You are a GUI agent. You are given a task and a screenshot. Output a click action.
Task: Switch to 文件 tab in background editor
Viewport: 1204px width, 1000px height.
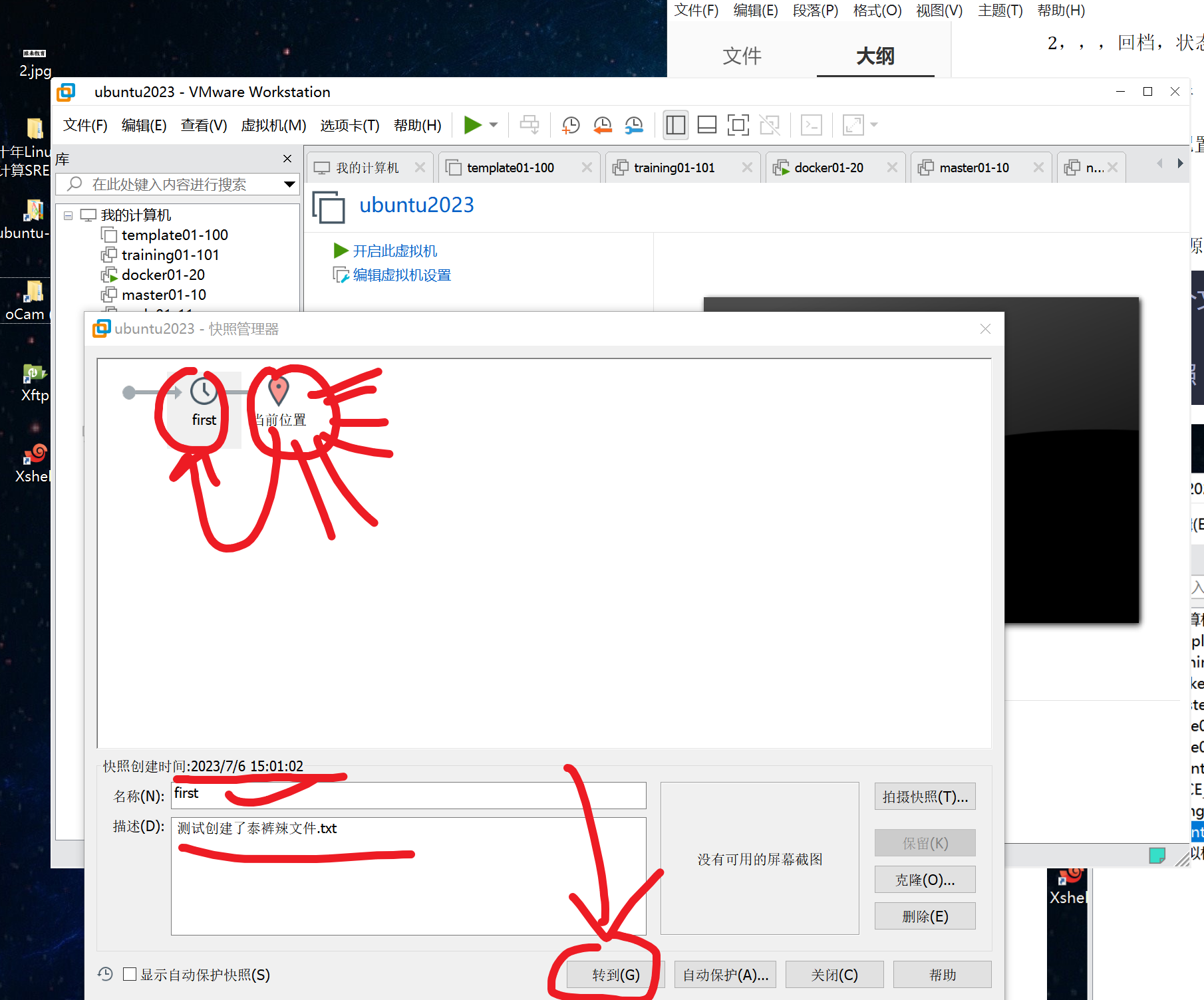tap(742, 56)
